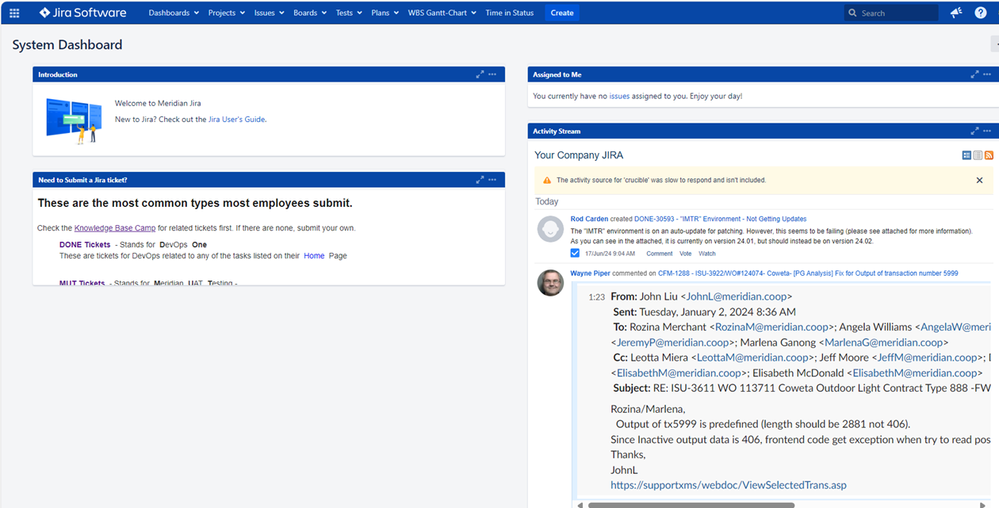Viewport: 999px width, 508px height.
Task: Click Watch on the DONE-30593 entry
Action: tap(707, 254)
